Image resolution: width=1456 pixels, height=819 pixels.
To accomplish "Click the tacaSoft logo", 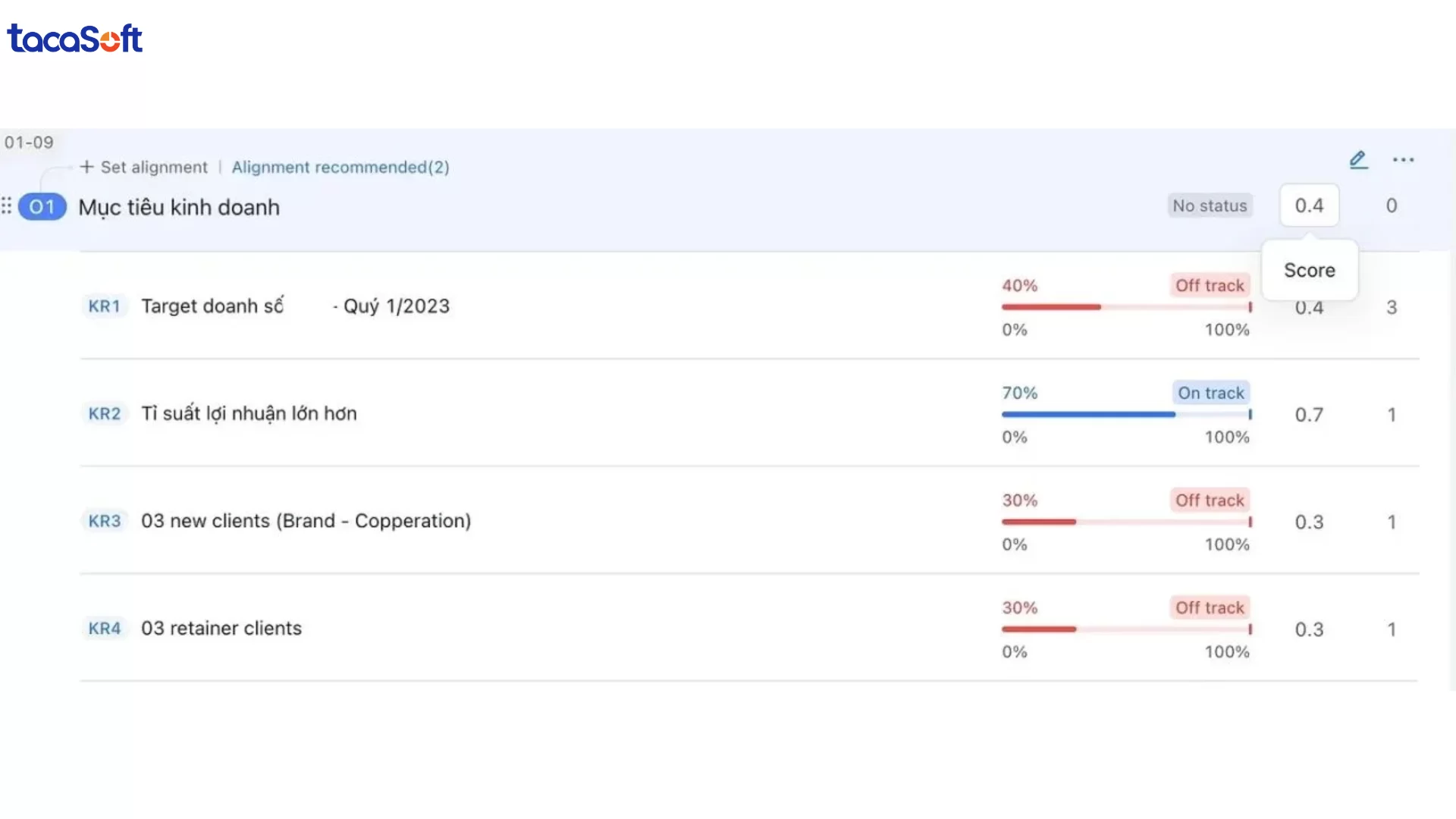I will [x=74, y=39].
